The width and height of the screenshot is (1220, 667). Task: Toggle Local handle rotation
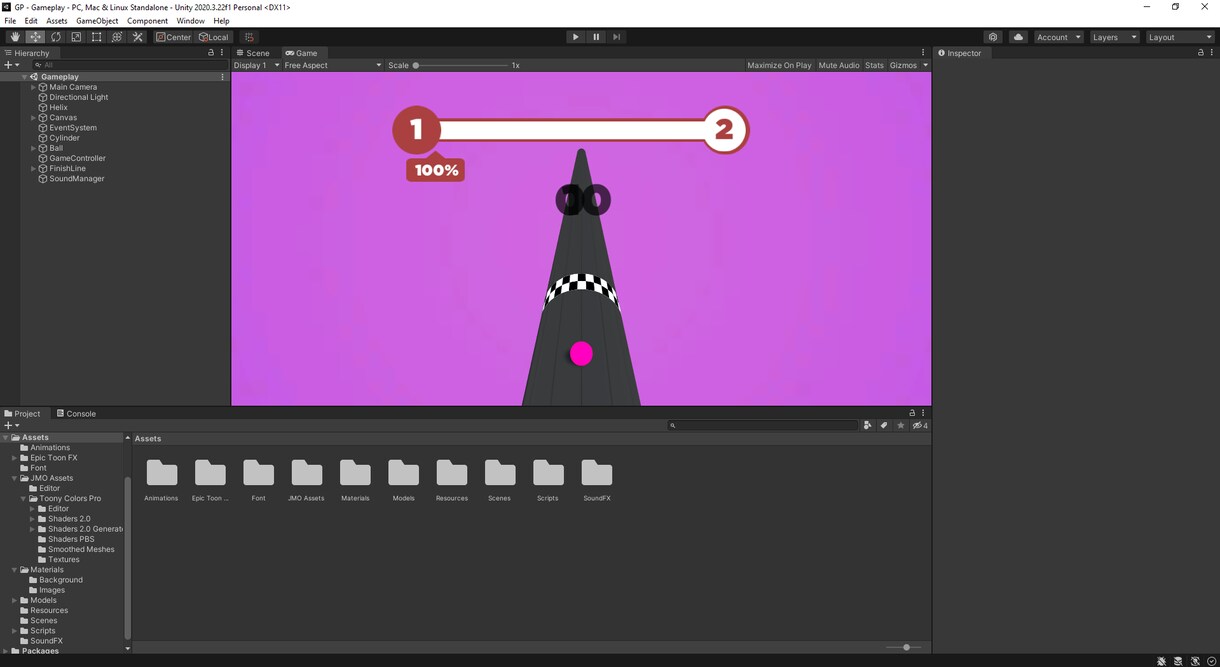[x=214, y=37]
